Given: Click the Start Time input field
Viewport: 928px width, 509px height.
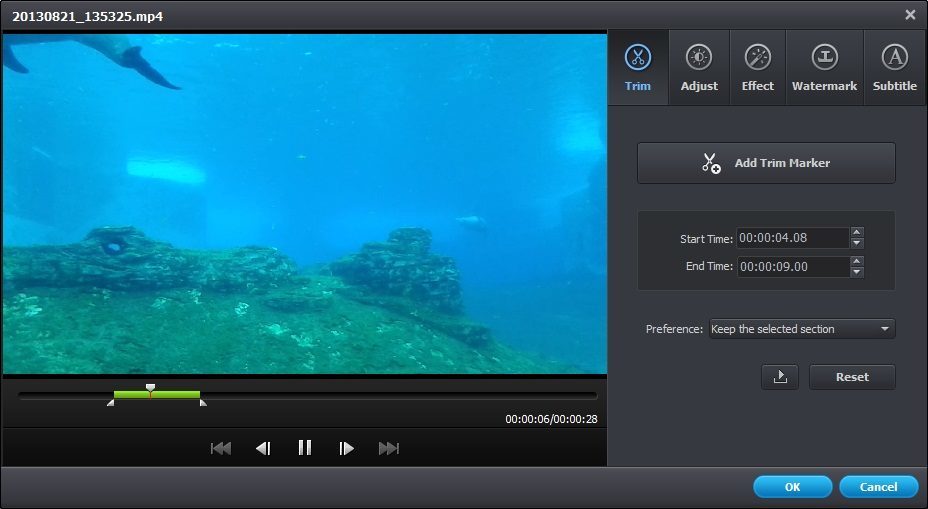Looking at the screenshot, I should 793,238.
